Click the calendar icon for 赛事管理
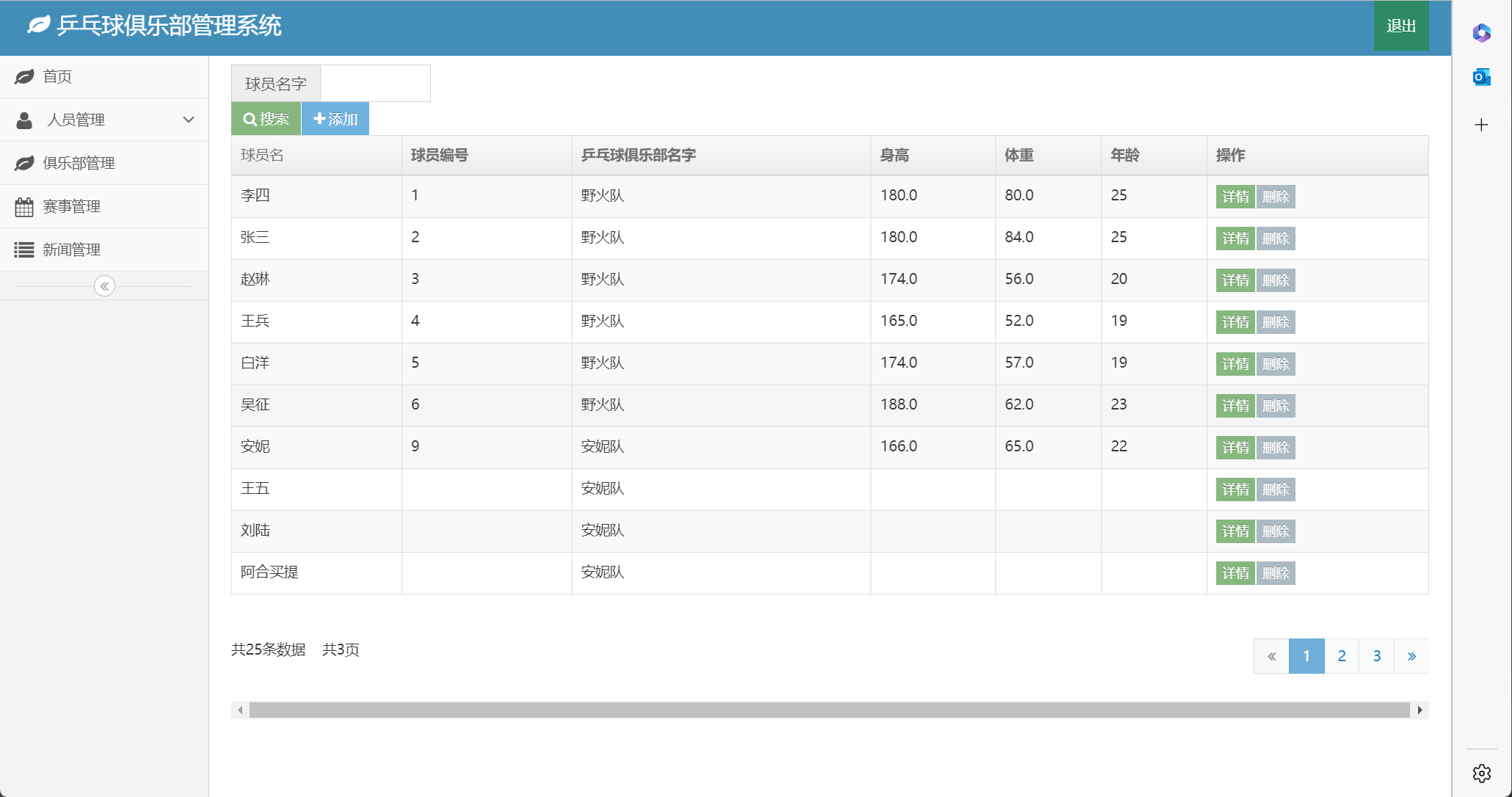The width and height of the screenshot is (1512, 797). point(24,207)
